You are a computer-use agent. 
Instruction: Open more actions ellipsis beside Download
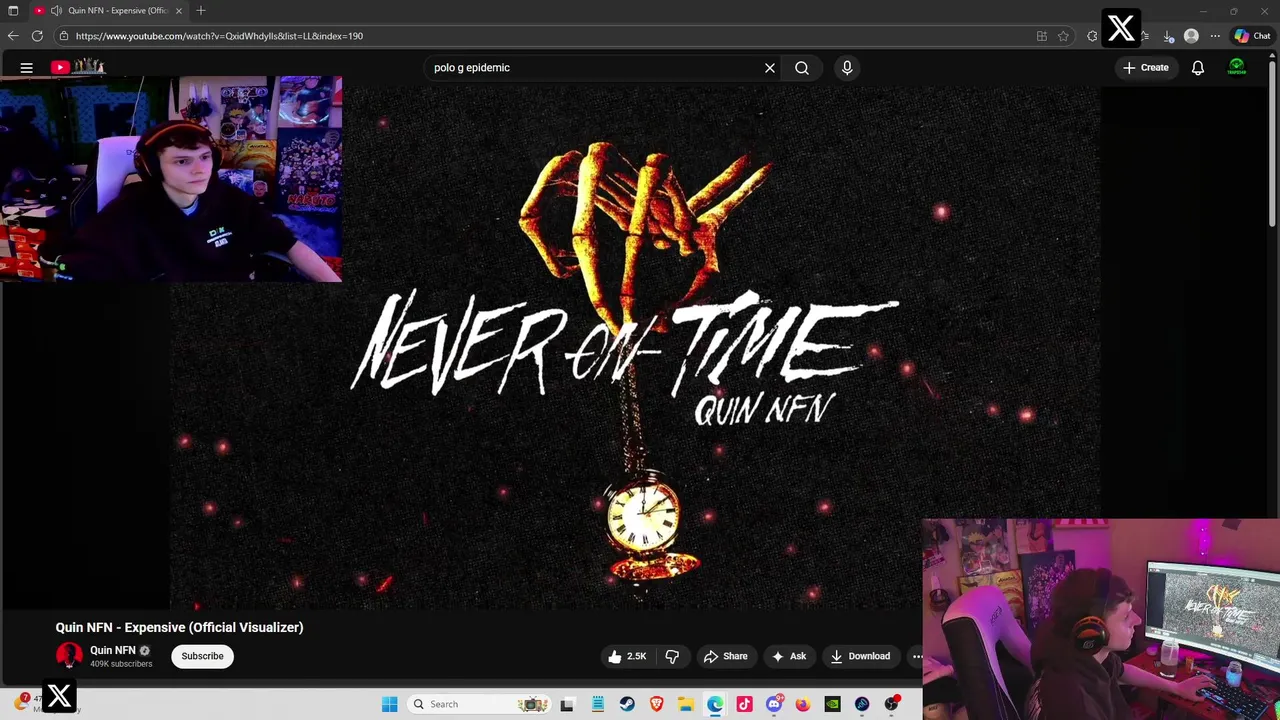[x=916, y=656]
